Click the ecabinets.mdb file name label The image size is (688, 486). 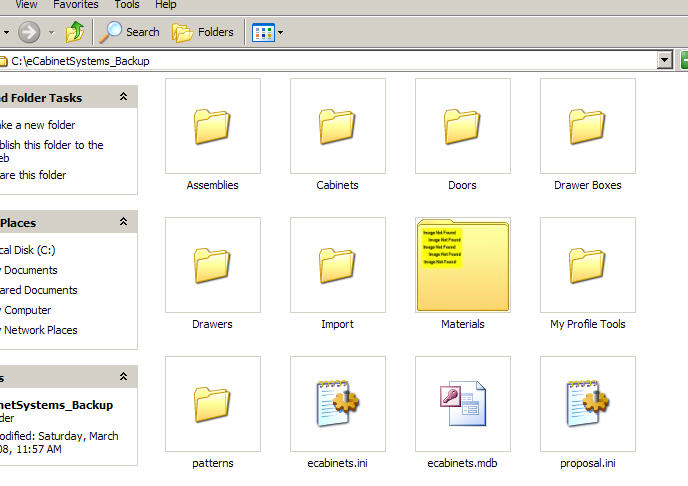point(462,464)
